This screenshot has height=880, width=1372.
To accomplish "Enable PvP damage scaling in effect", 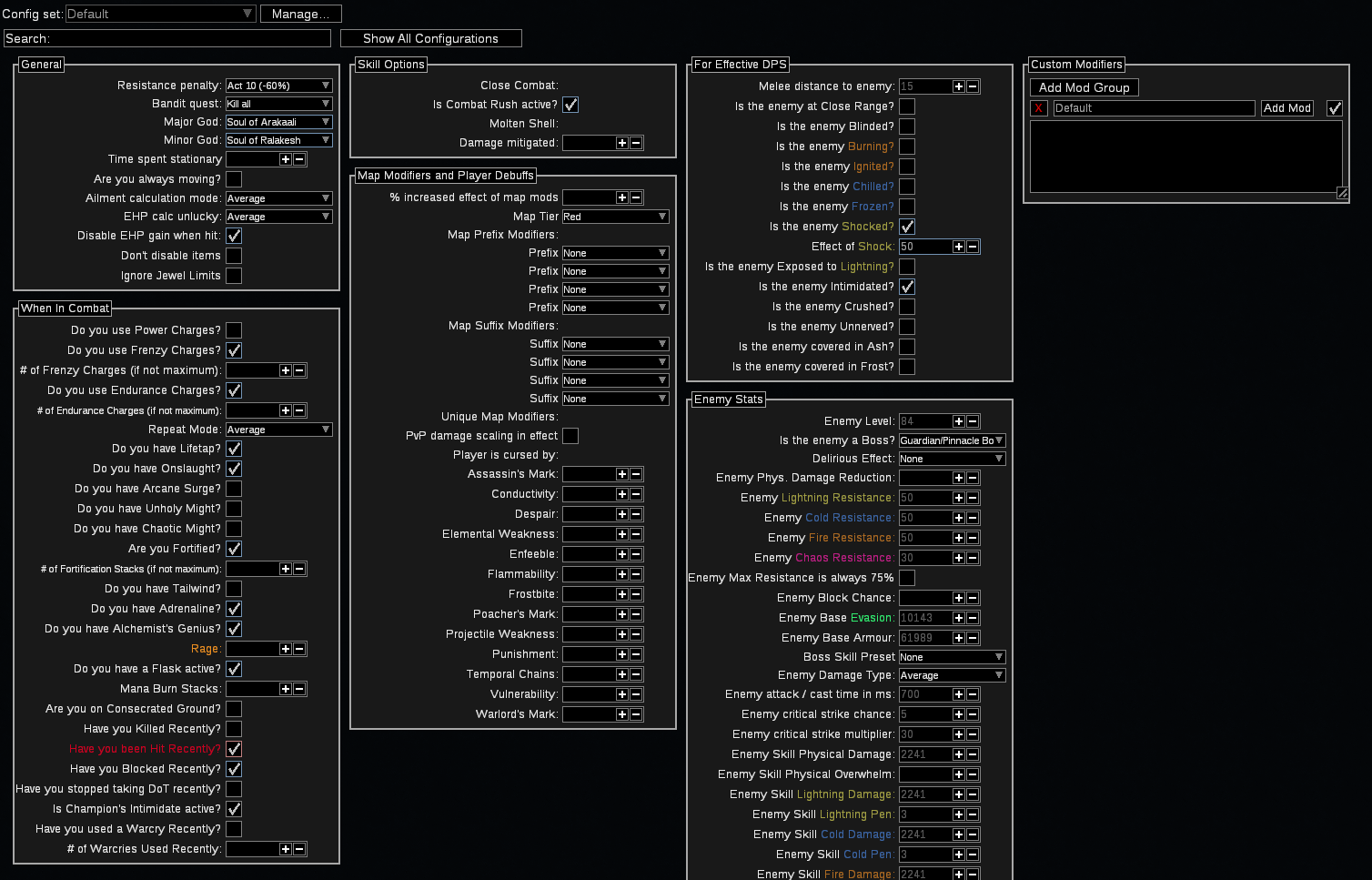I will point(570,436).
